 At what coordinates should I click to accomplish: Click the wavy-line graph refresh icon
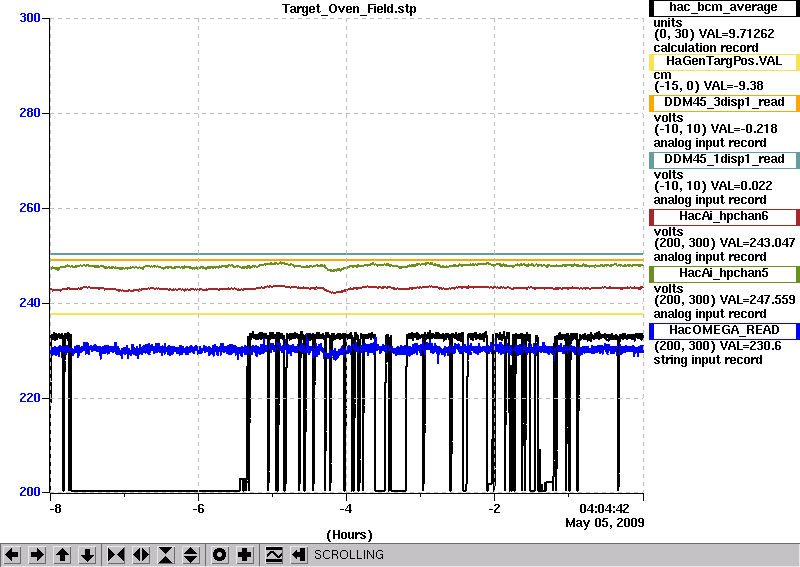[x=274, y=555]
